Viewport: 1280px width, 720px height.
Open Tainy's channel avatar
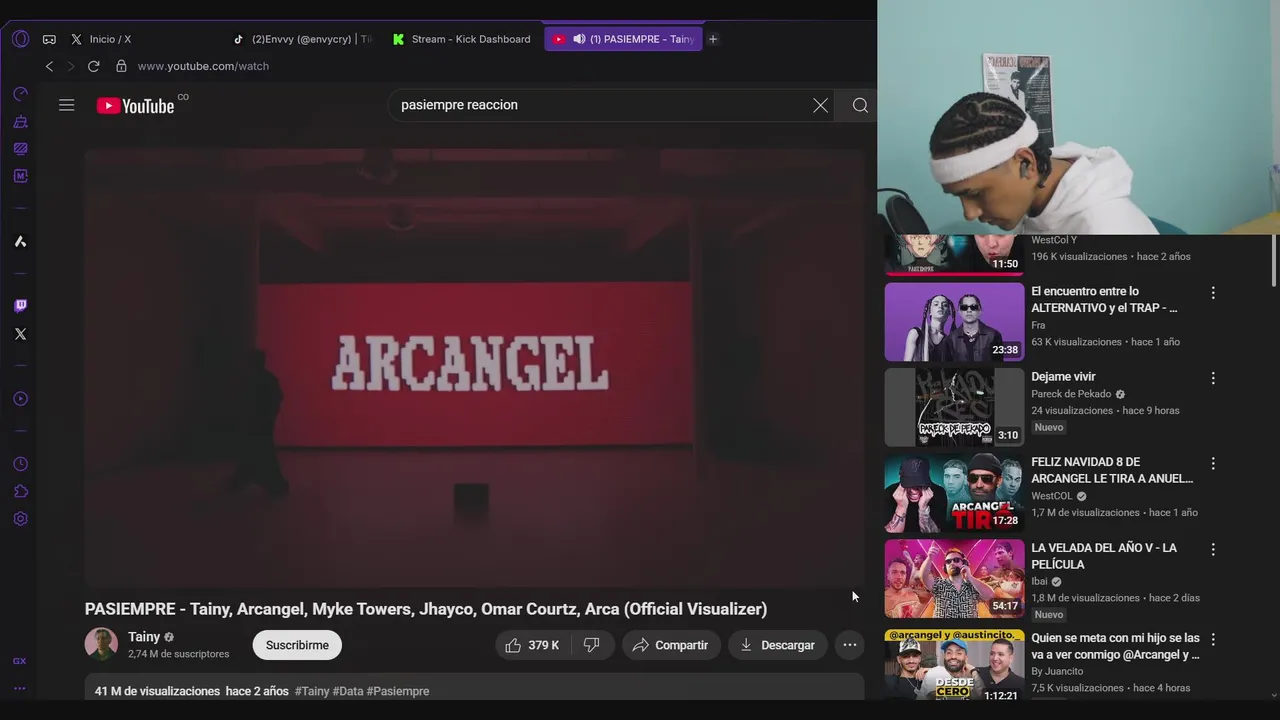click(101, 645)
